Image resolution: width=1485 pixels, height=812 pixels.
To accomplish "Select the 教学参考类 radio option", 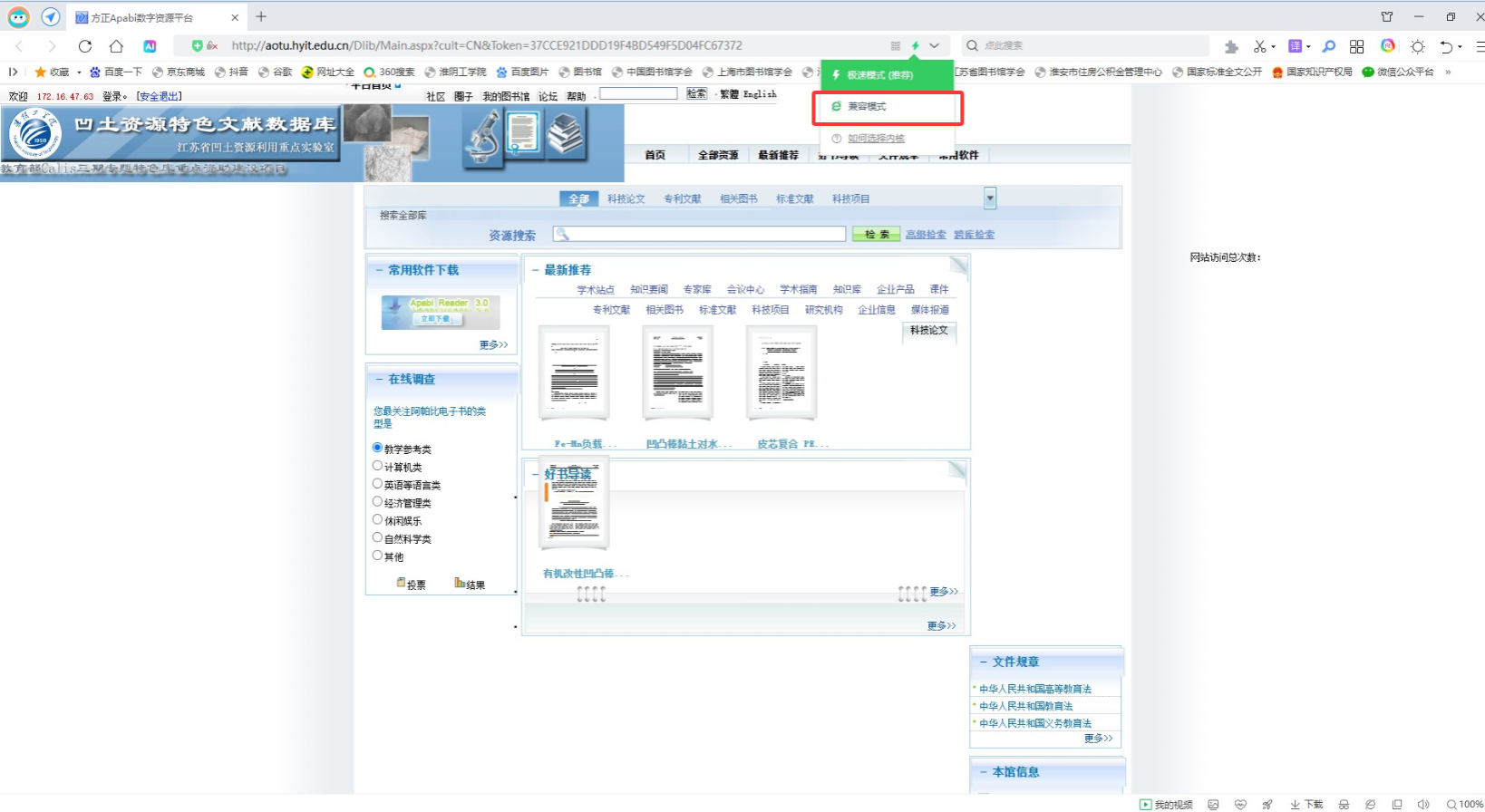I will [377, 448].
